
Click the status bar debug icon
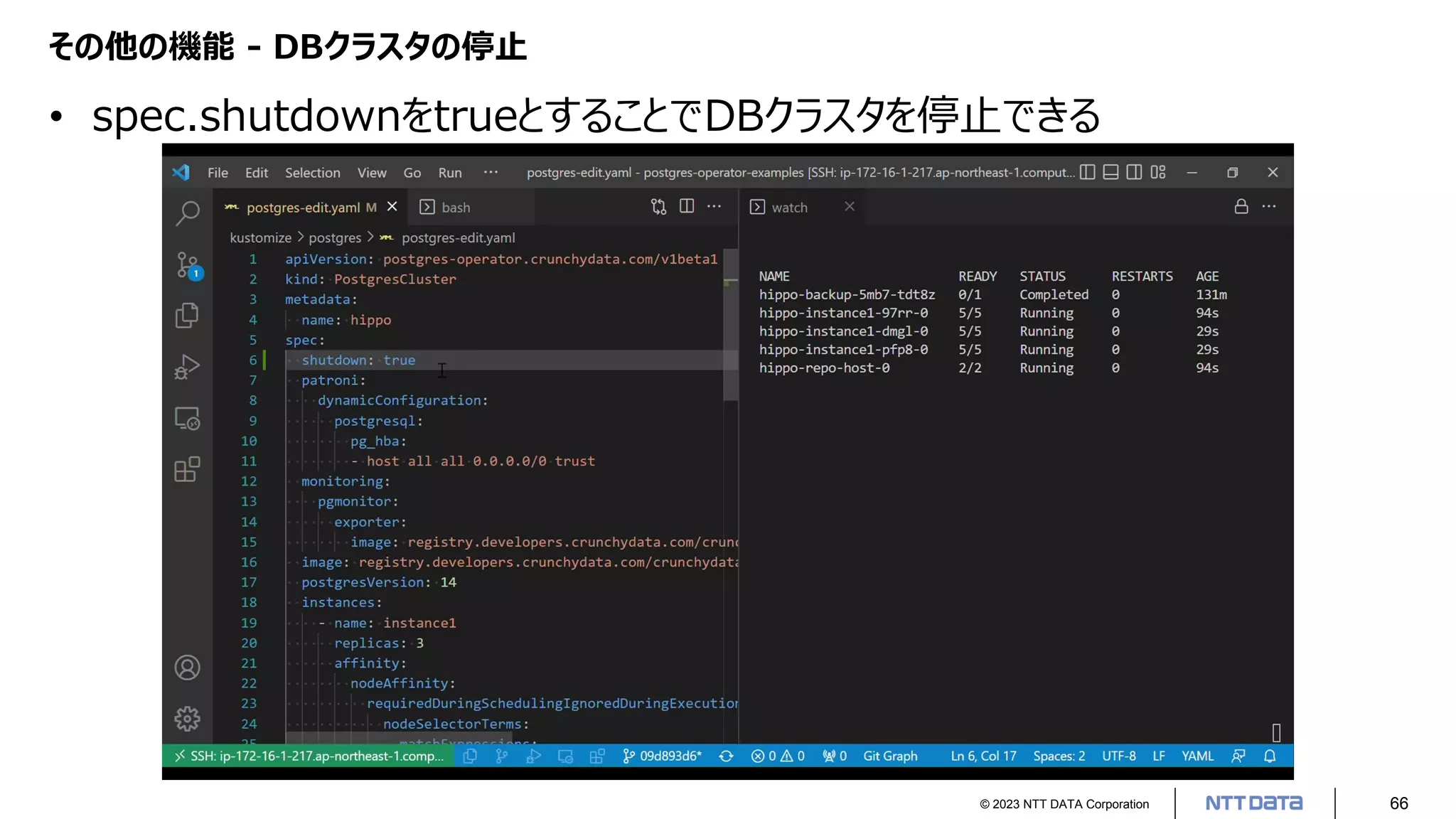(533, 756)
